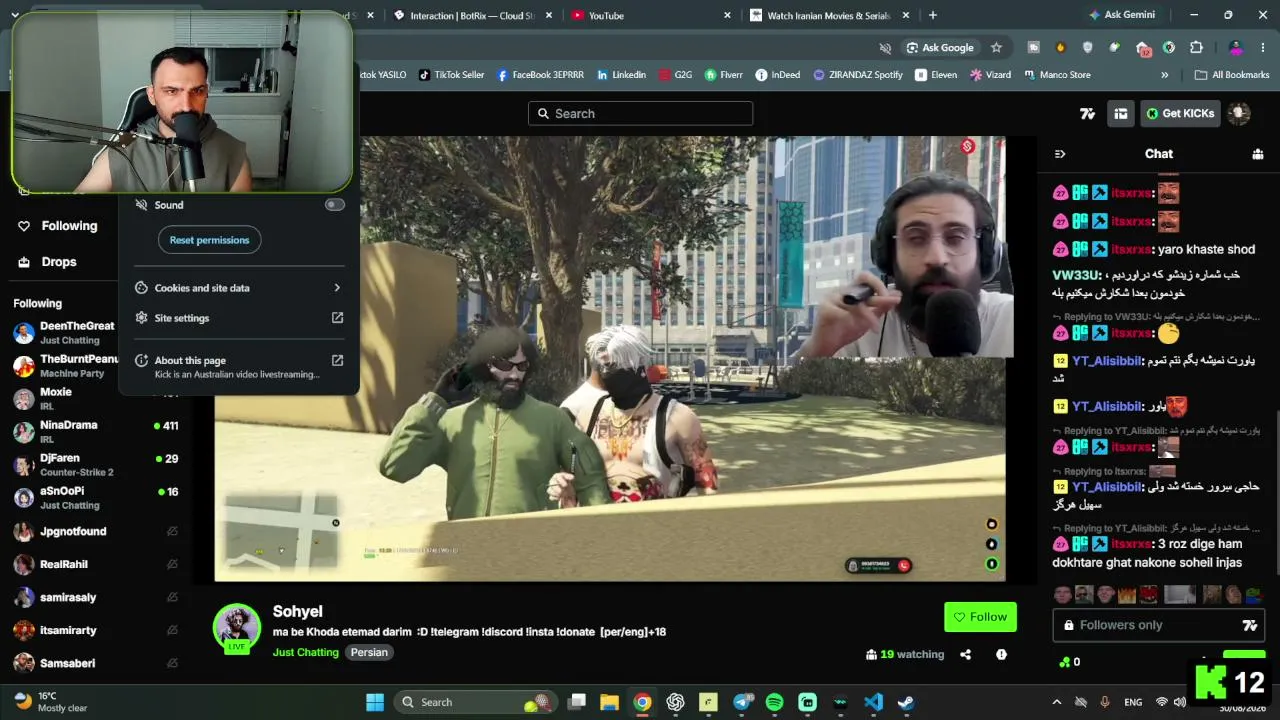The height and width of the screenshot is (720, 1280).
Task: Switch to the Interaction BotRix tab
Action: pyautogui.click(x=473, y=15)
